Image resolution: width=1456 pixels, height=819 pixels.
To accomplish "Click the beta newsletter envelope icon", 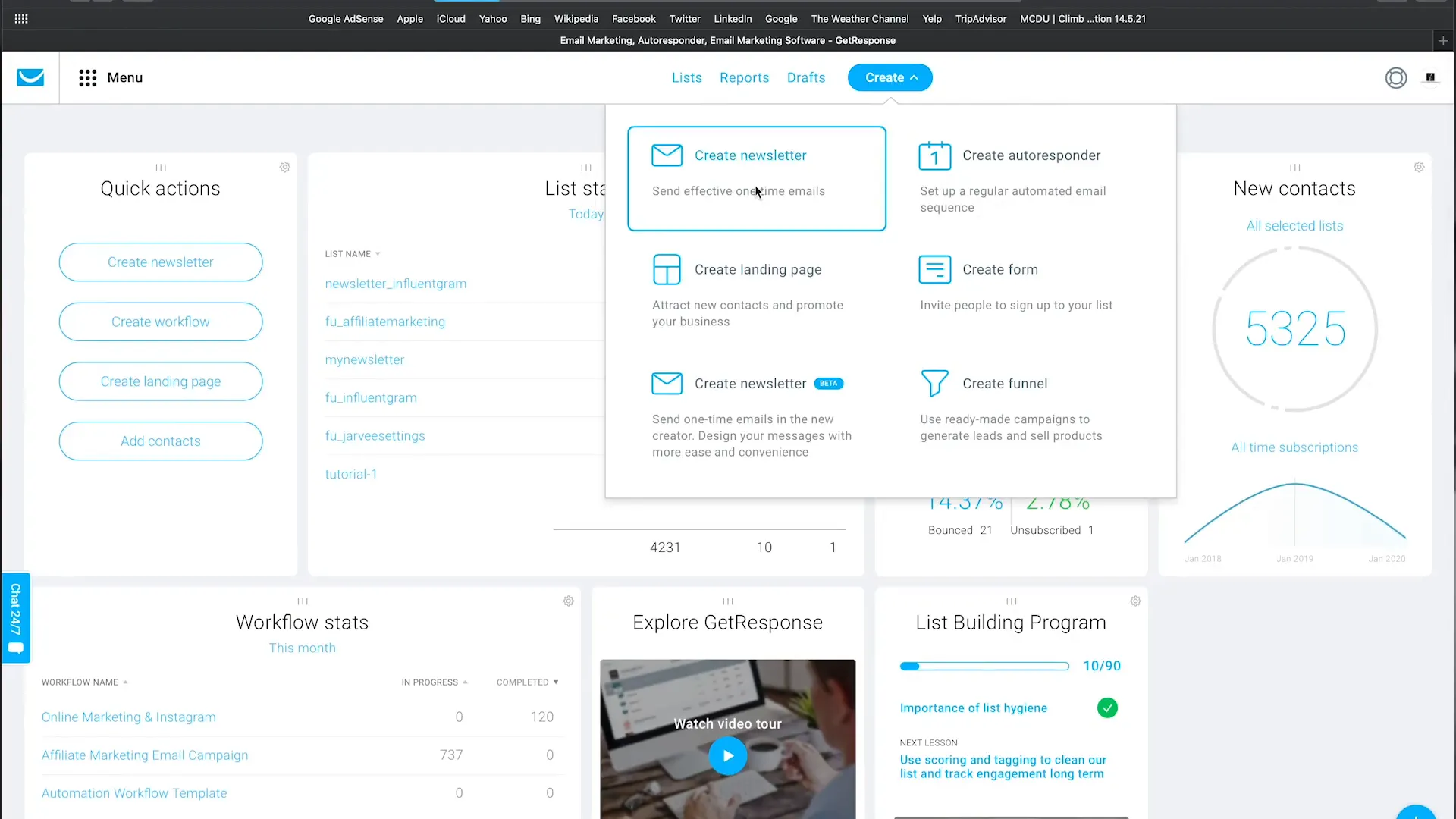I will 667,384.
